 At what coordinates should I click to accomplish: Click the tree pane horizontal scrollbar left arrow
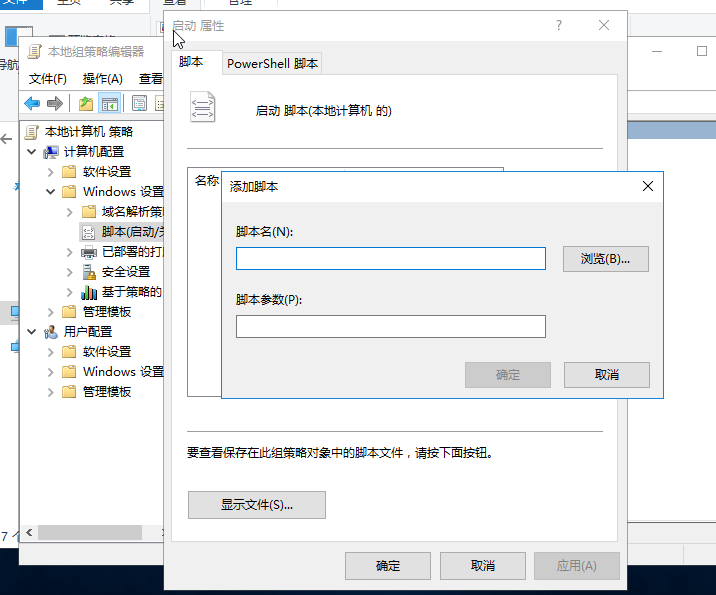(29, 534)
